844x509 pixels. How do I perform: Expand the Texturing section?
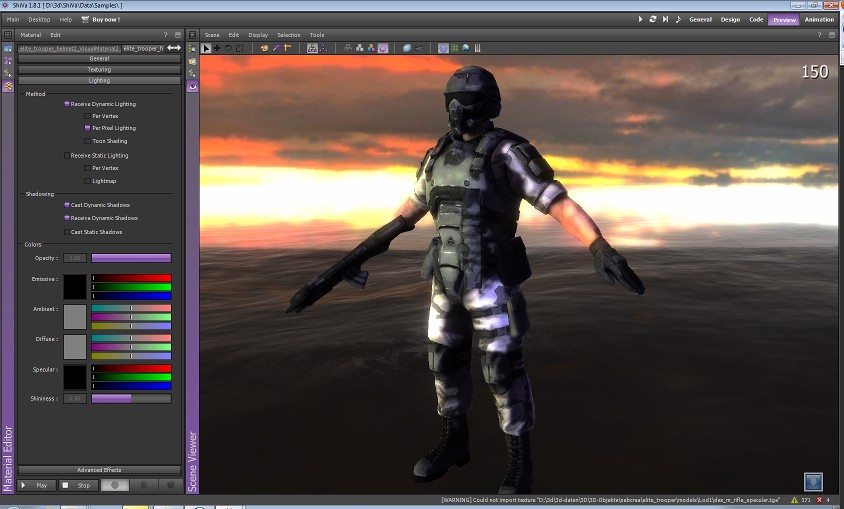coord(99,70)
